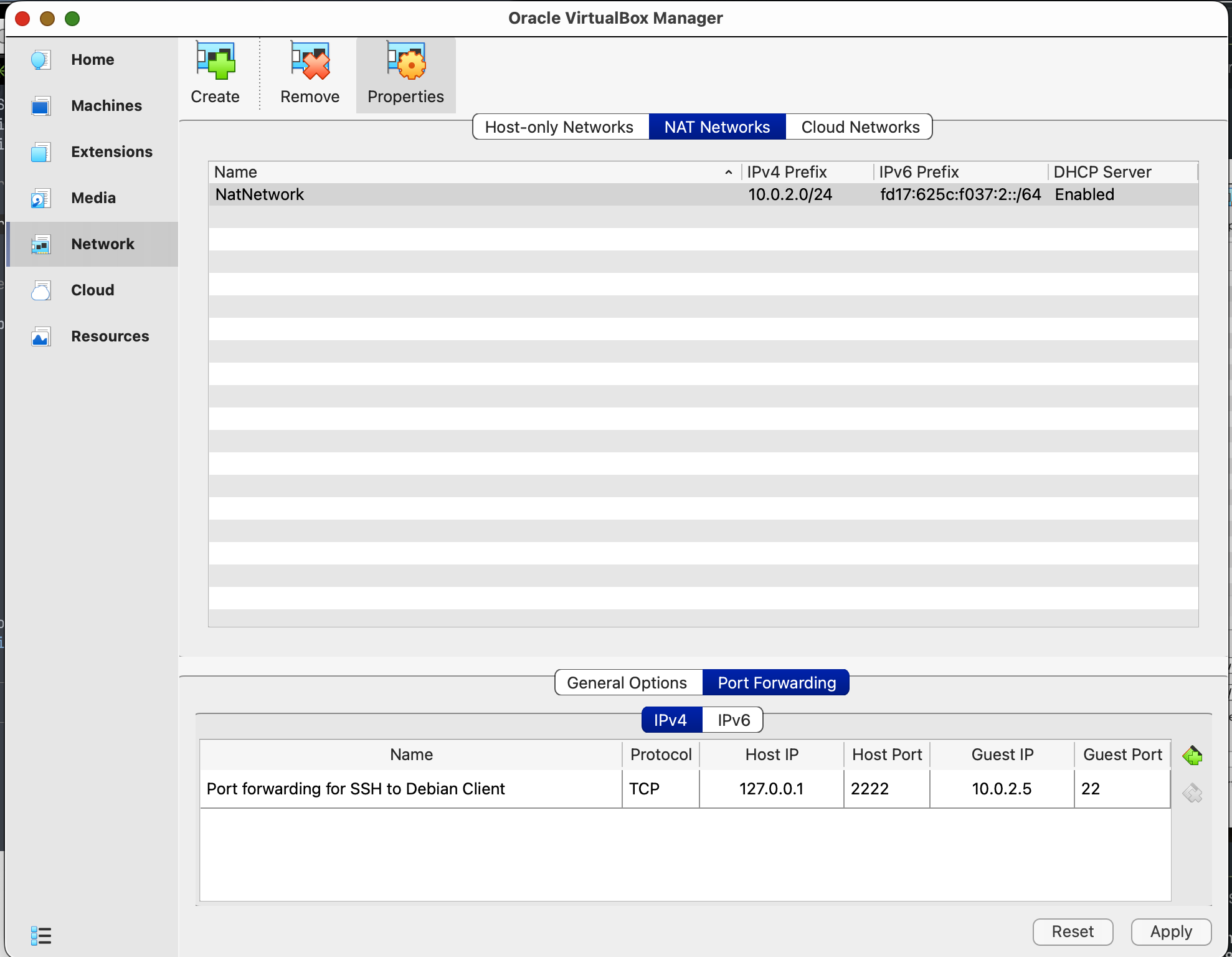This screenshot has height=957, width=1232.
Task: Add a new port forwarding rule
Action: click(1193, 755)
